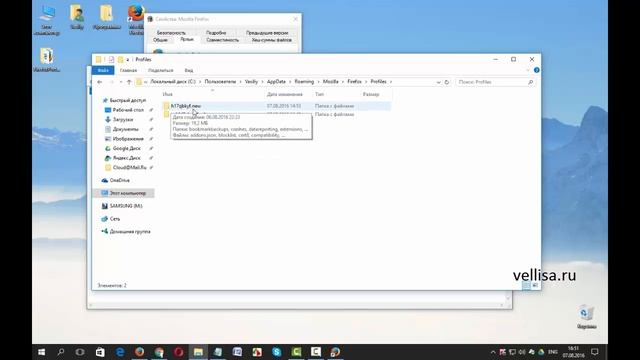The height and width of the screenshot is (360, 640).
Task: Click Profiles breadcrumb in the address path
Action: point(378,82)
